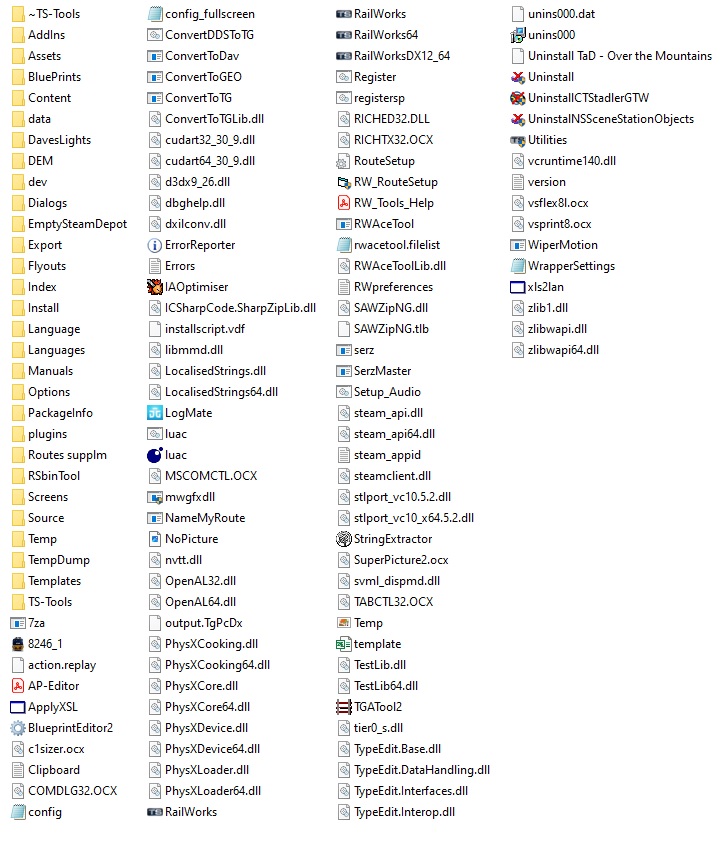Click the AP-Editor PDF icon
The height and width of the screenshot is (844, 722).
(18, 686)
